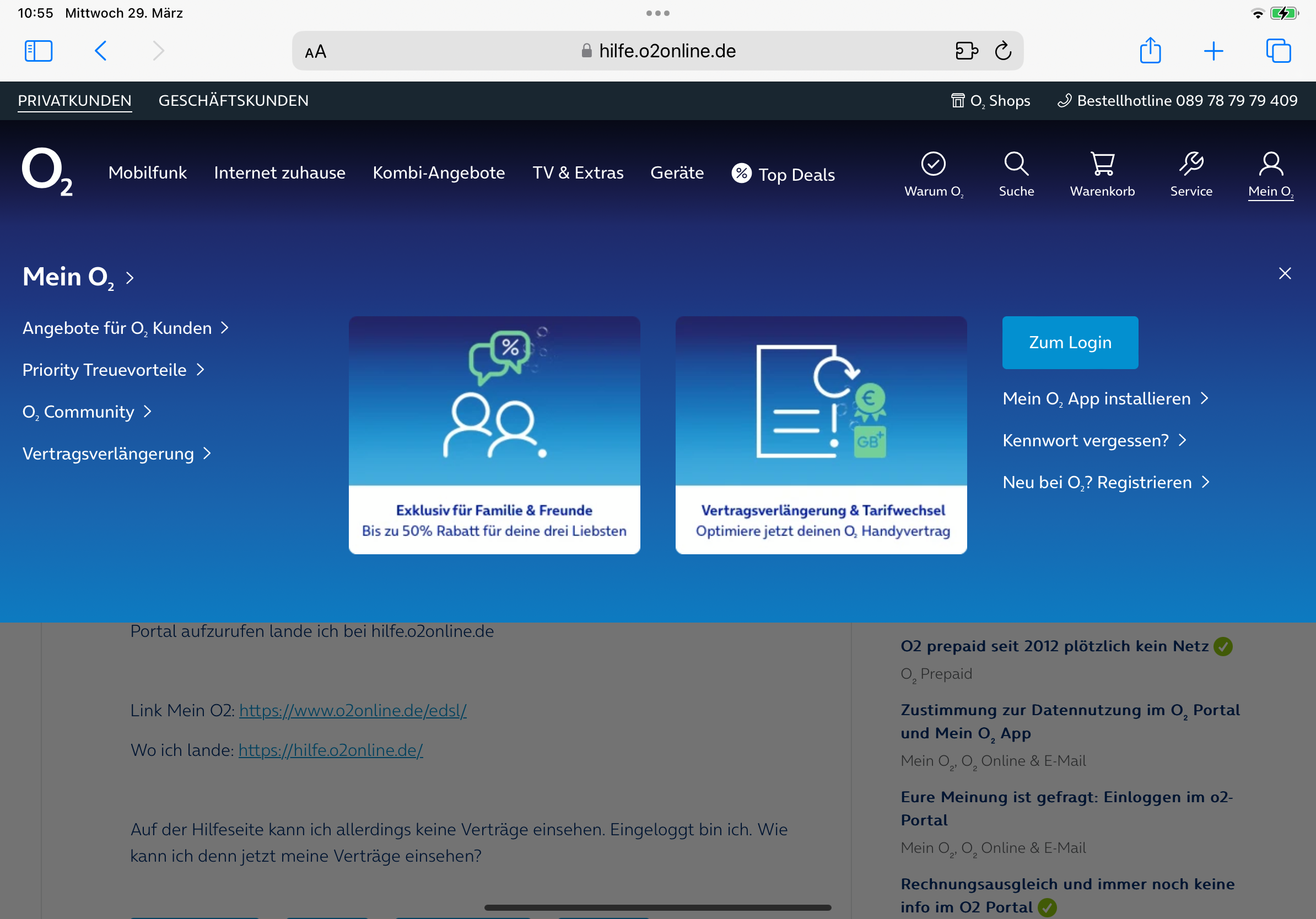This screenshot has height=919, width=1316.
Task: Show the tab overview
Action: pyautogui.click(x=1278, y=51)
